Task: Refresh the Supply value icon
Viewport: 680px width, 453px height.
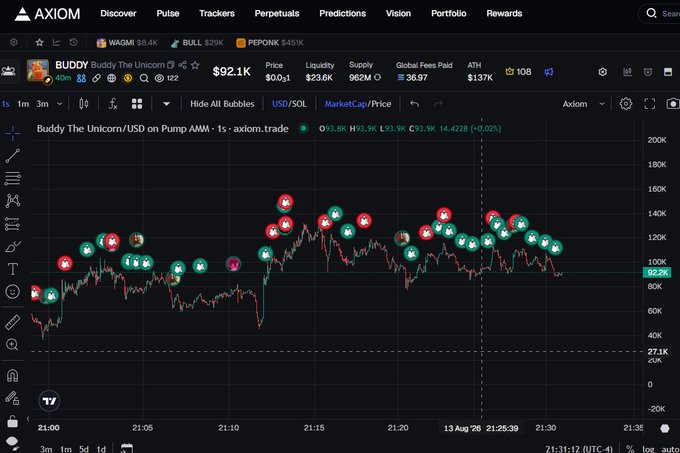Action: (377, 77)
